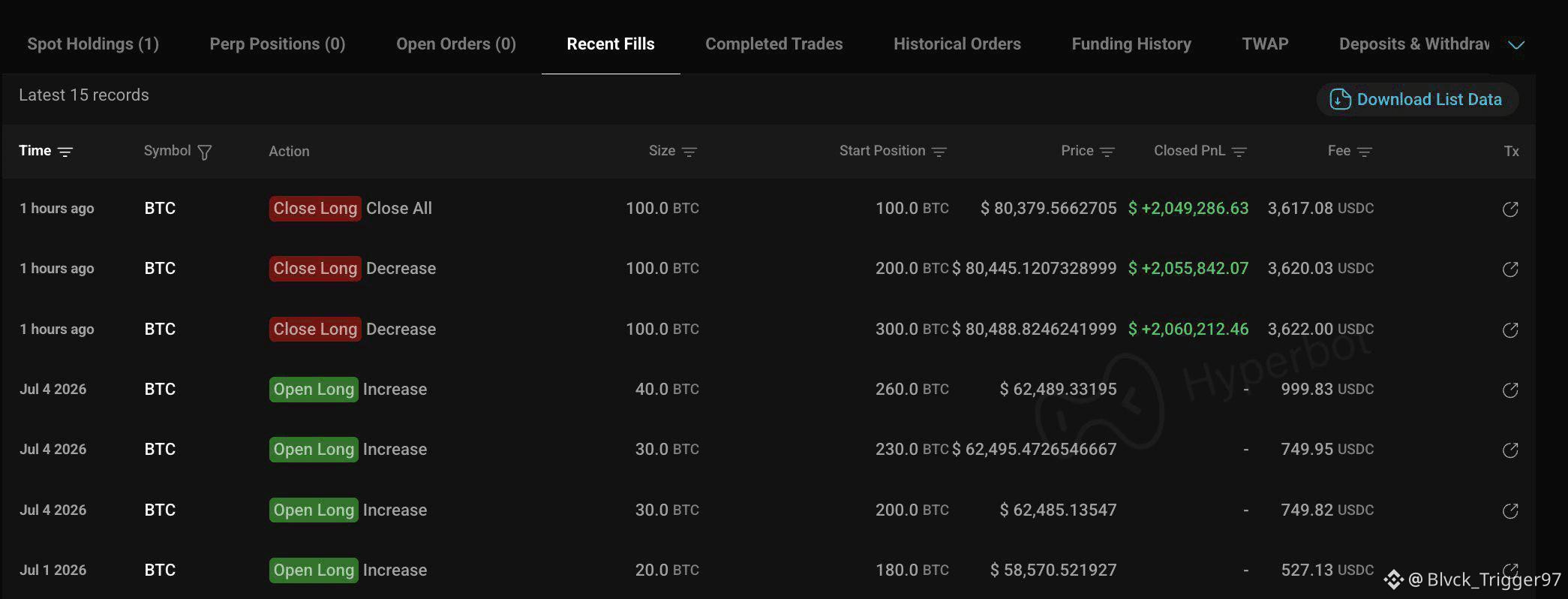Expand the tabs overflow chevron
The width and height of the screenshot is (1568, 599).
[x=1516, y=45]
